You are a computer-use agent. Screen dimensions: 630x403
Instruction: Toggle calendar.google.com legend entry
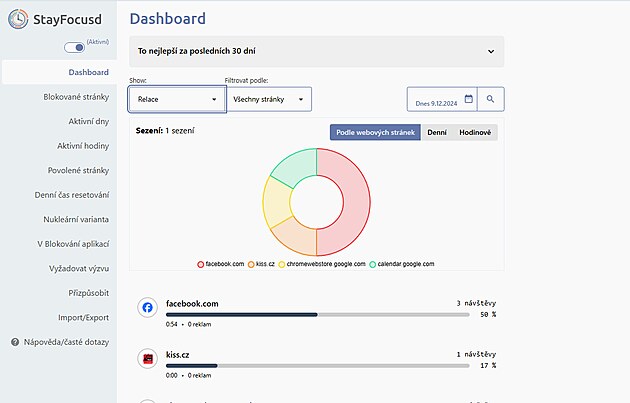(402, 264)
